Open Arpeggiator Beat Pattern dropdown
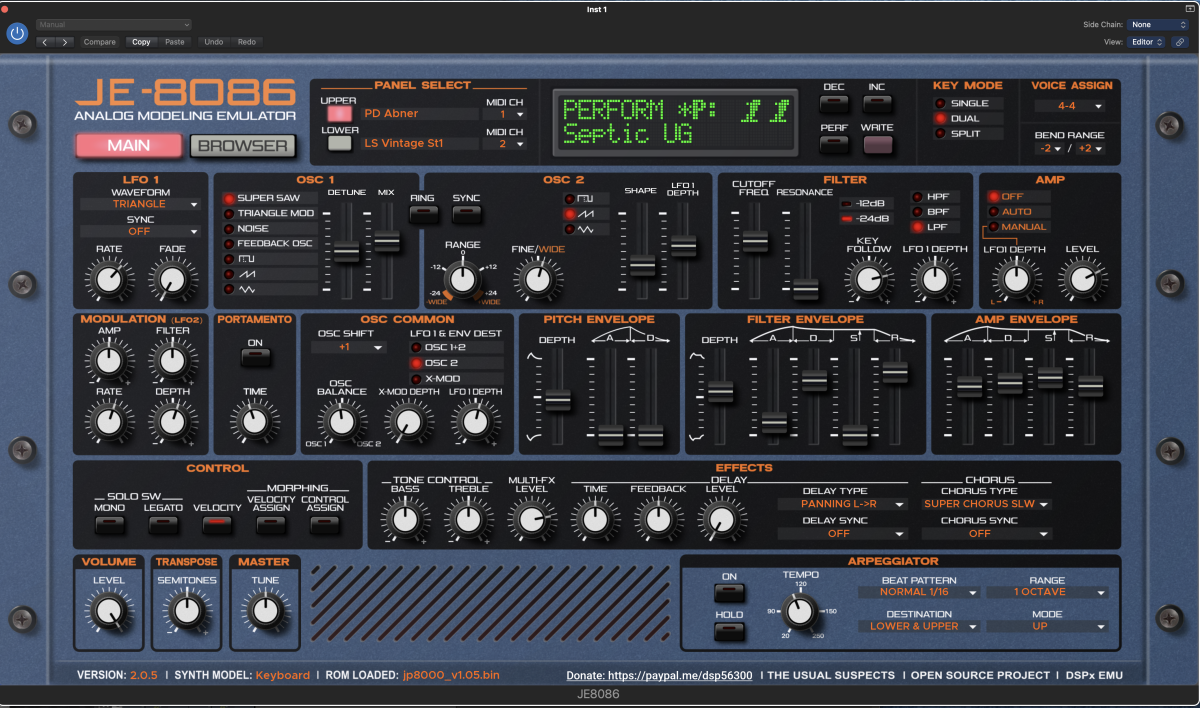Viewport: 1200px width, 708px height. pos(918,592)
